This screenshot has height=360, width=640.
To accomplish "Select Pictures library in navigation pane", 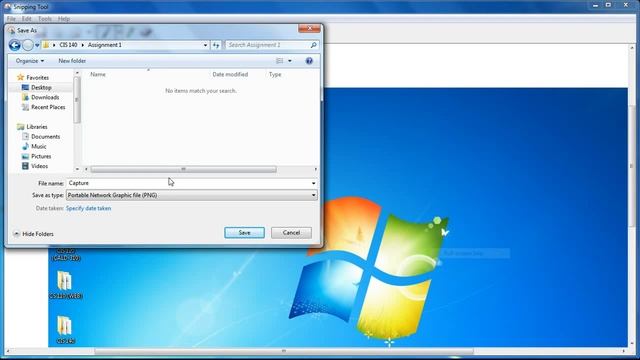I will pyautogui.click(x=41, y=156).
